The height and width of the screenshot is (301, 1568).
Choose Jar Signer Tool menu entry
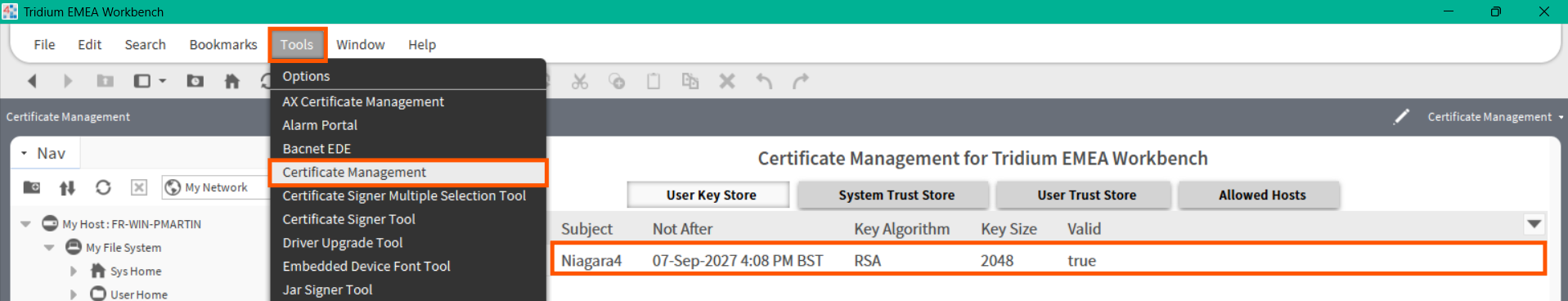[408, 290]
